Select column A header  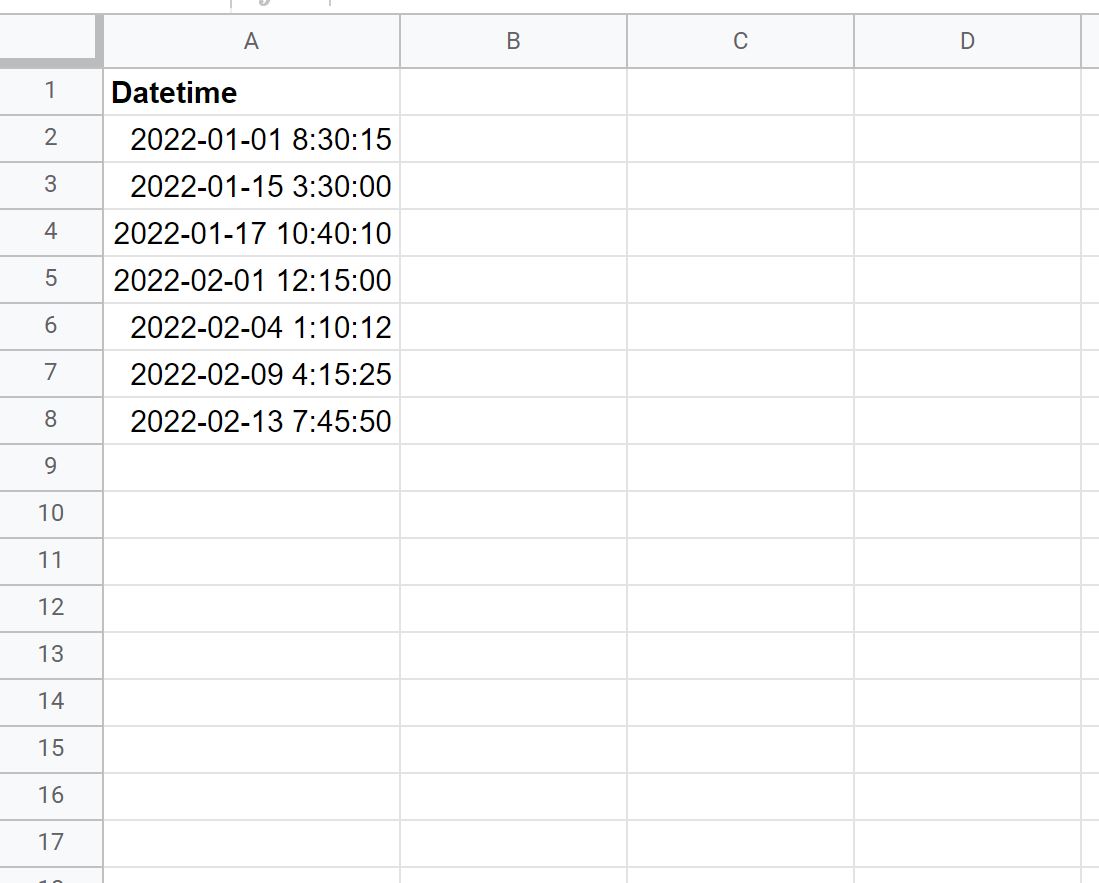click(251, 41)
